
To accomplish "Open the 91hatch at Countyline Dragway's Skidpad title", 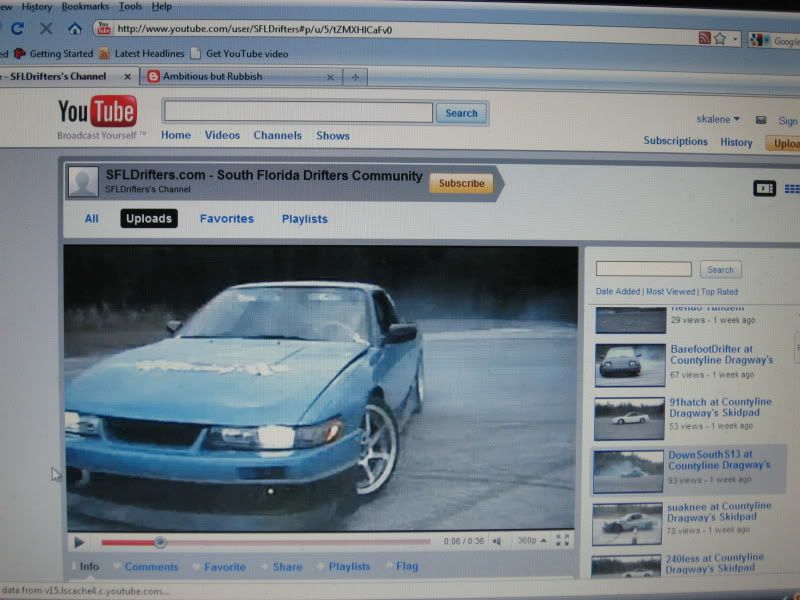I will 720,407.
